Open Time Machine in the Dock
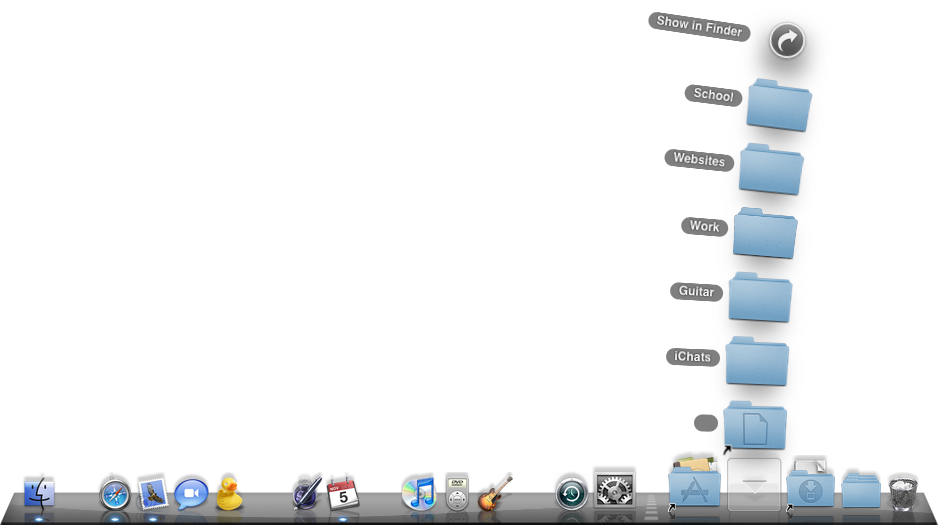The width and height of the screenshot is (938, 525). pyautogui.click(x=571, y=494)
